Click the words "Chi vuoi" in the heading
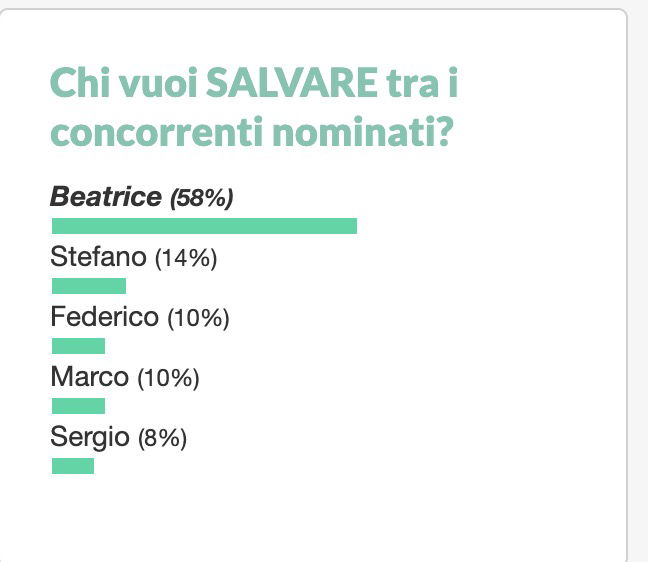 (123, 83)
